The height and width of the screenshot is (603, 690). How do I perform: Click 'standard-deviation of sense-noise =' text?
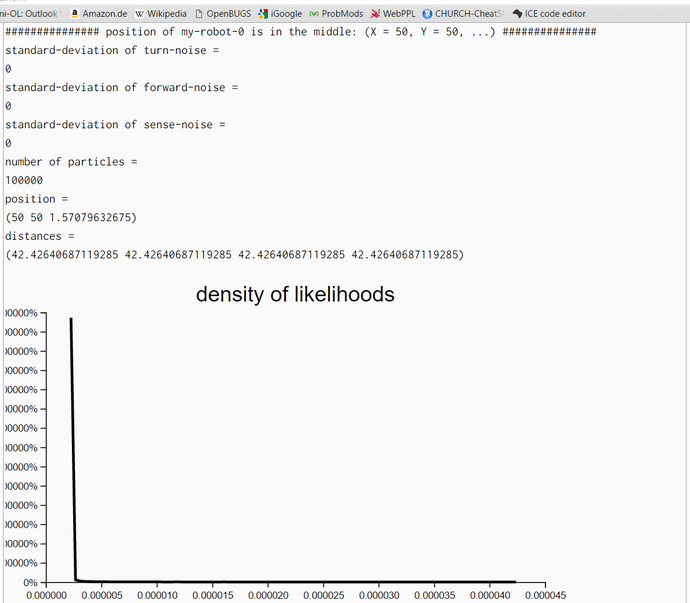115,125
